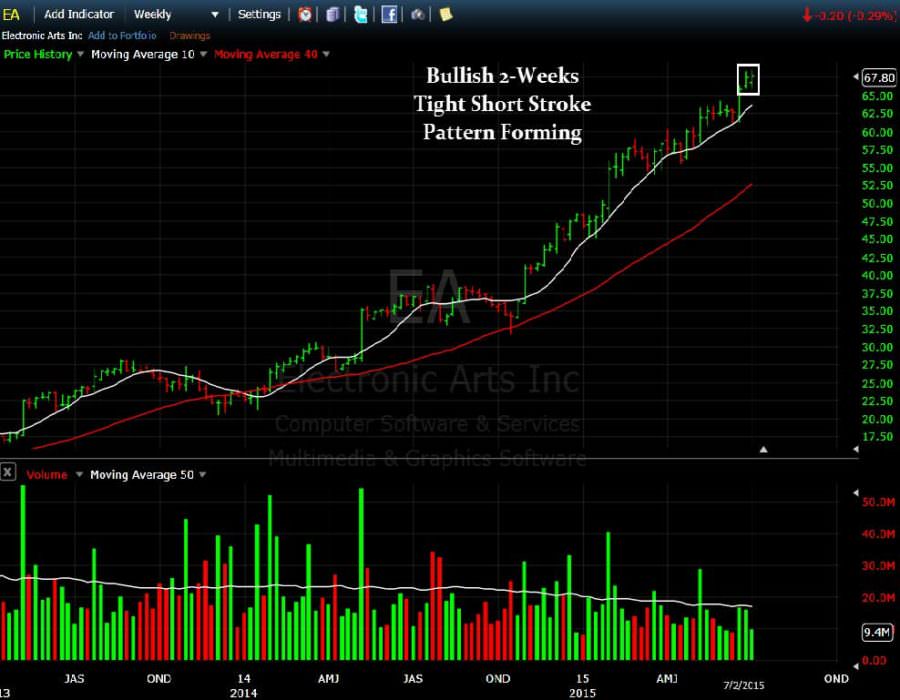The height and width of the screenshot is (700, 900).
Task: Click the white triangle marker below the price chart
Action: [763, 450]
